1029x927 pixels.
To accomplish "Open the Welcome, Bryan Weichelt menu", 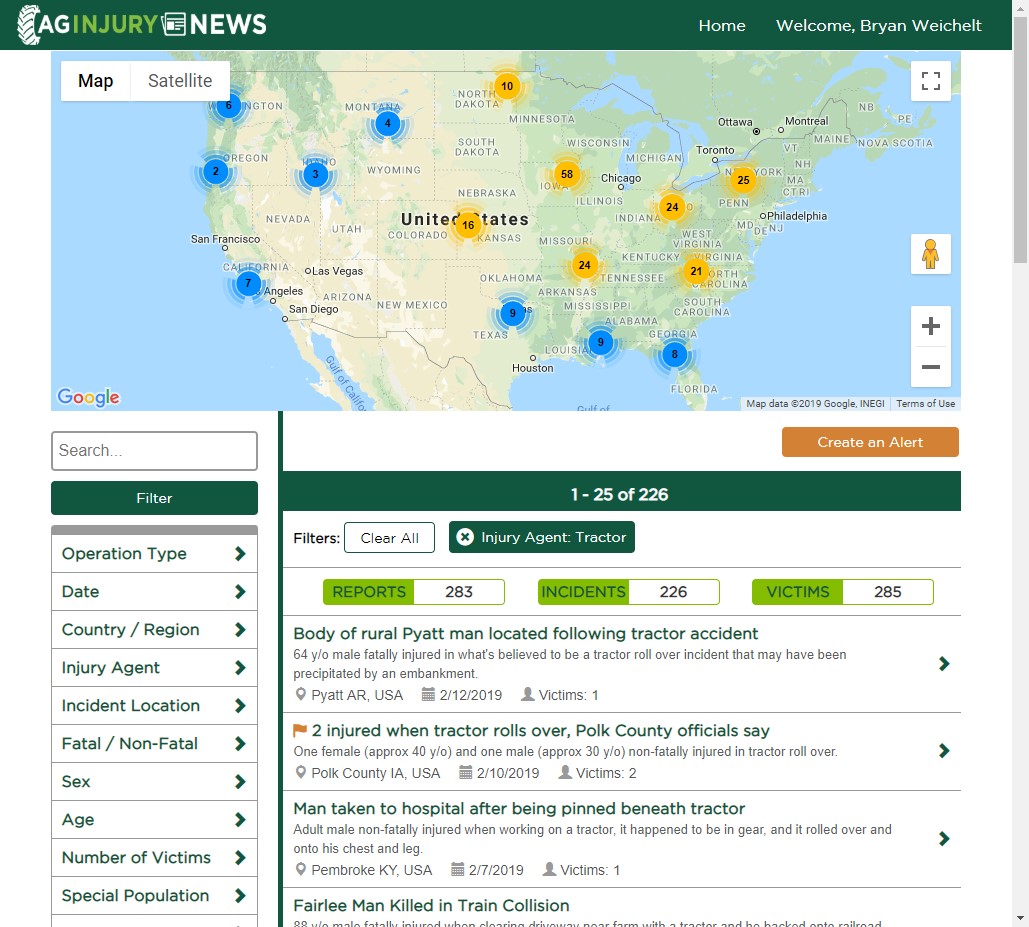I will click(x=879, y=26).
